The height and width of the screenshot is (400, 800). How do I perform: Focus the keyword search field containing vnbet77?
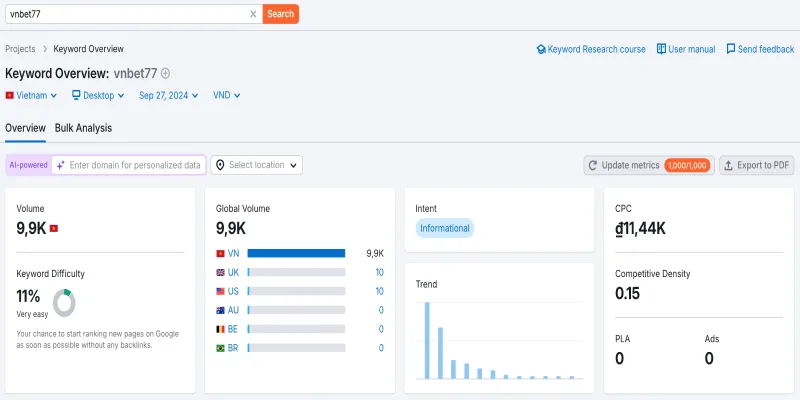134,14
